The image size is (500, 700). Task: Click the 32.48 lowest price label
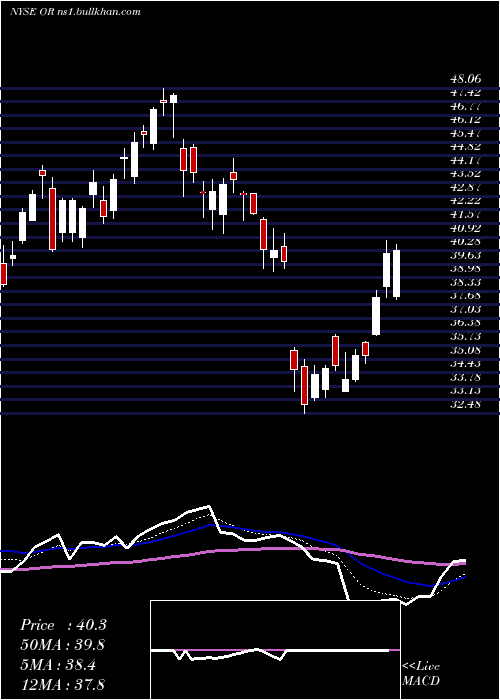click(x=464, y=404)
